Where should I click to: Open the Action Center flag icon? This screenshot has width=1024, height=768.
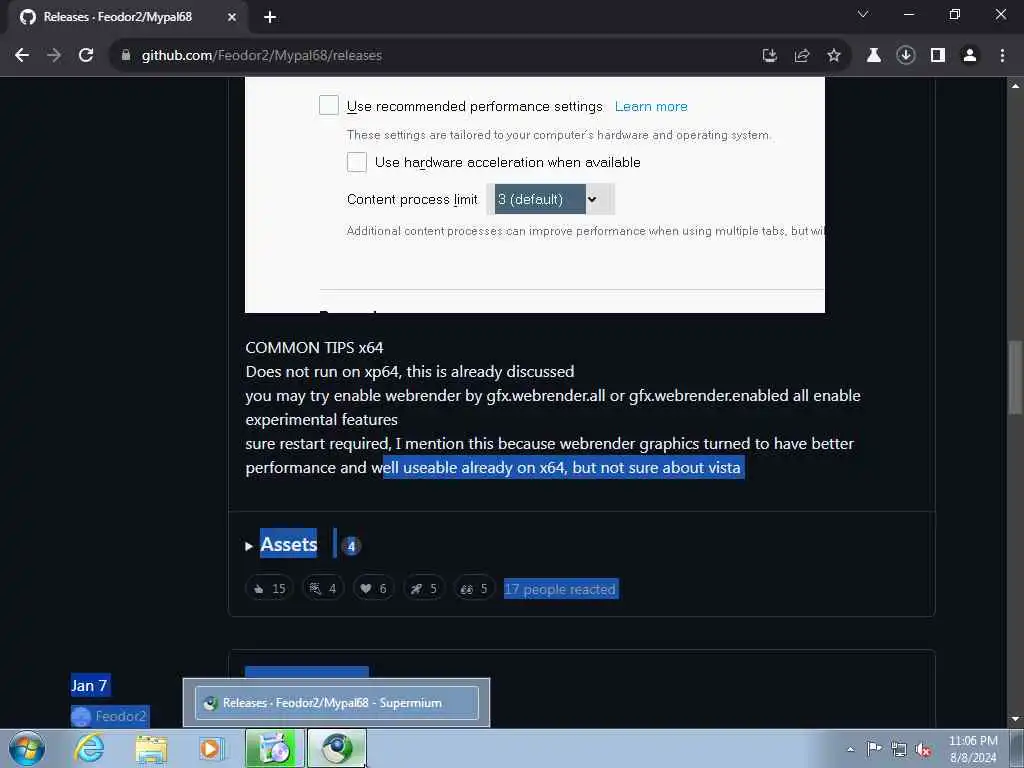[874, 749]
